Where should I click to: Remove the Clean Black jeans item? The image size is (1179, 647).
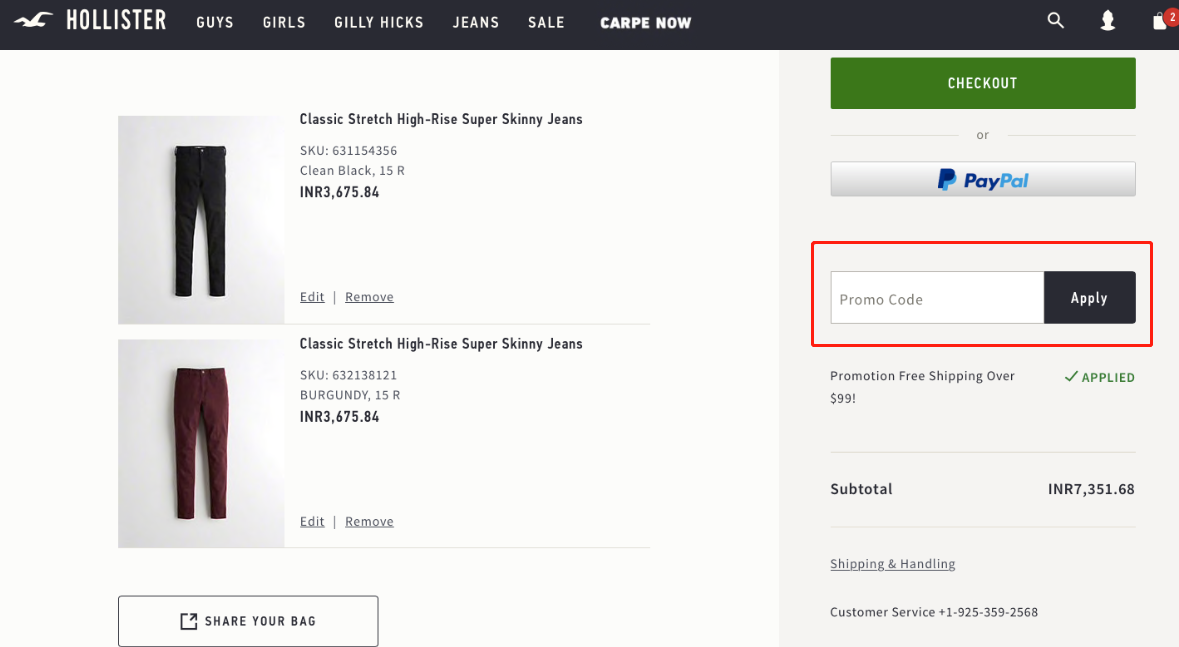[369, 296]
